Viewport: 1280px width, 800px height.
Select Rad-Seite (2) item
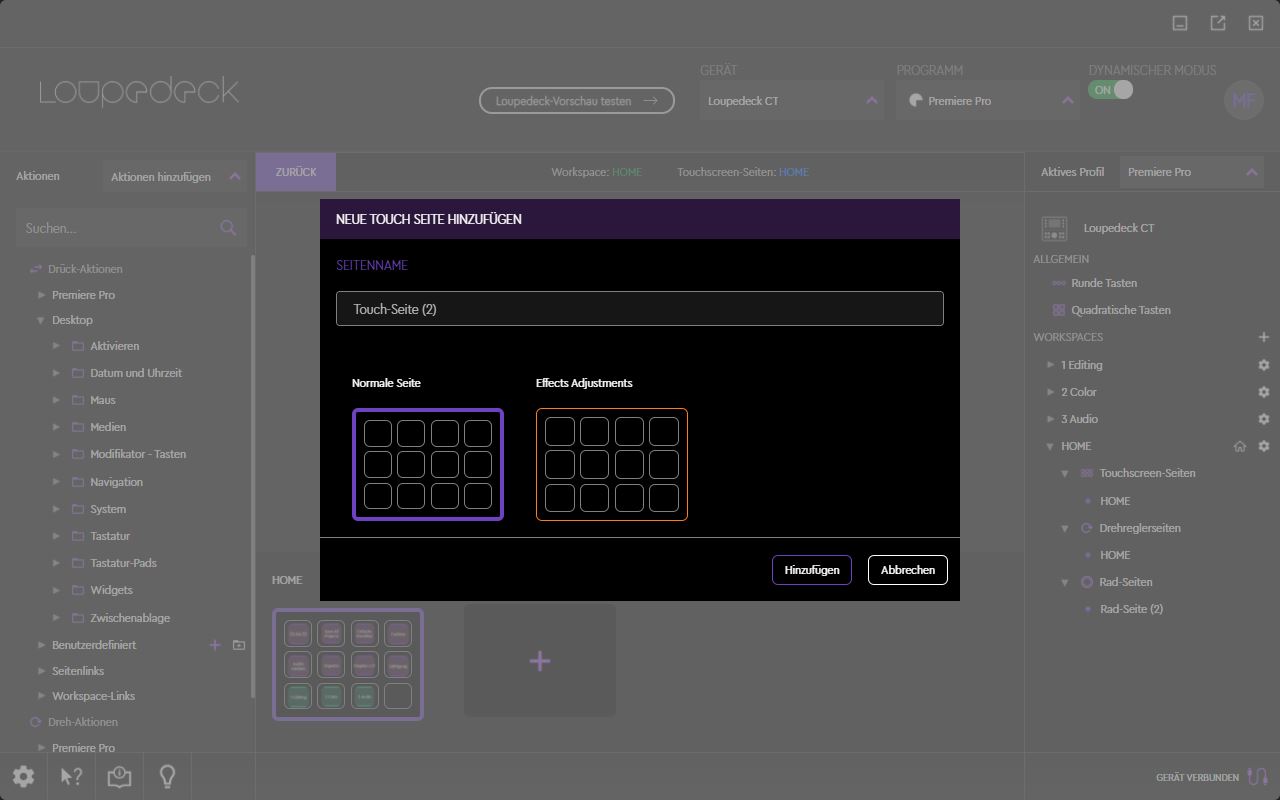click(1131, 609)
